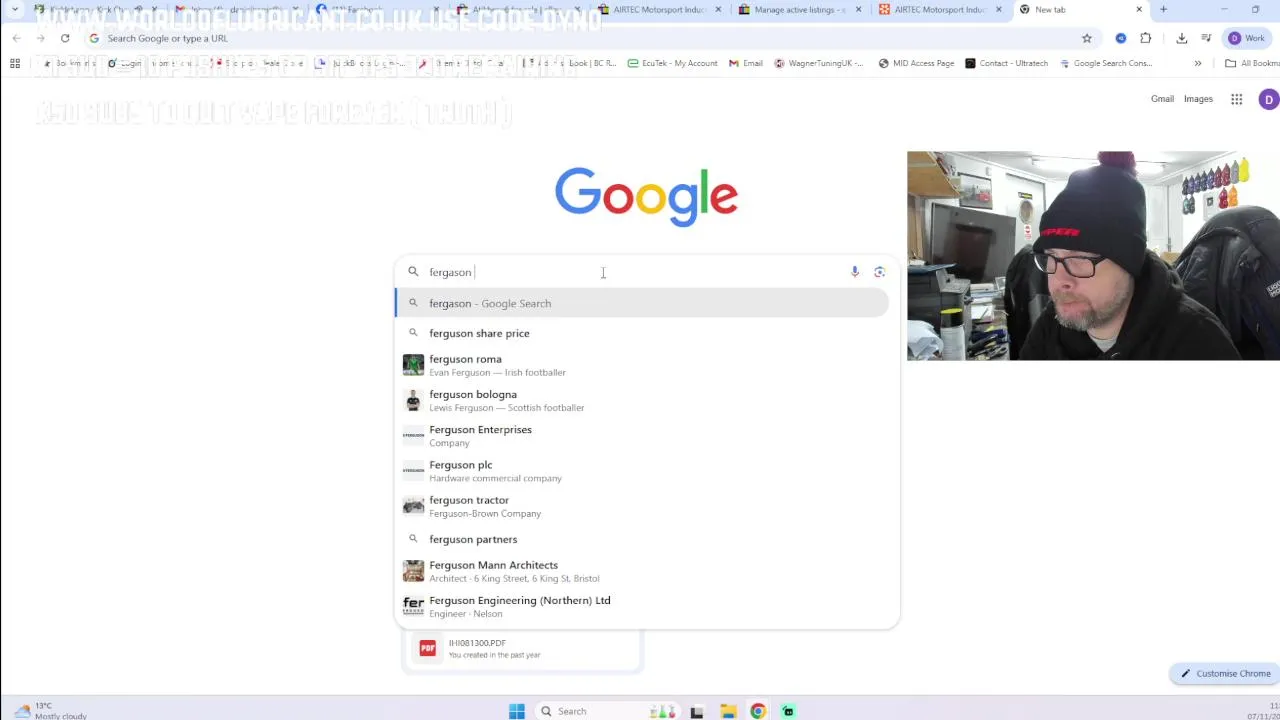Open tab search dropdown arrow

coord(15,10)
